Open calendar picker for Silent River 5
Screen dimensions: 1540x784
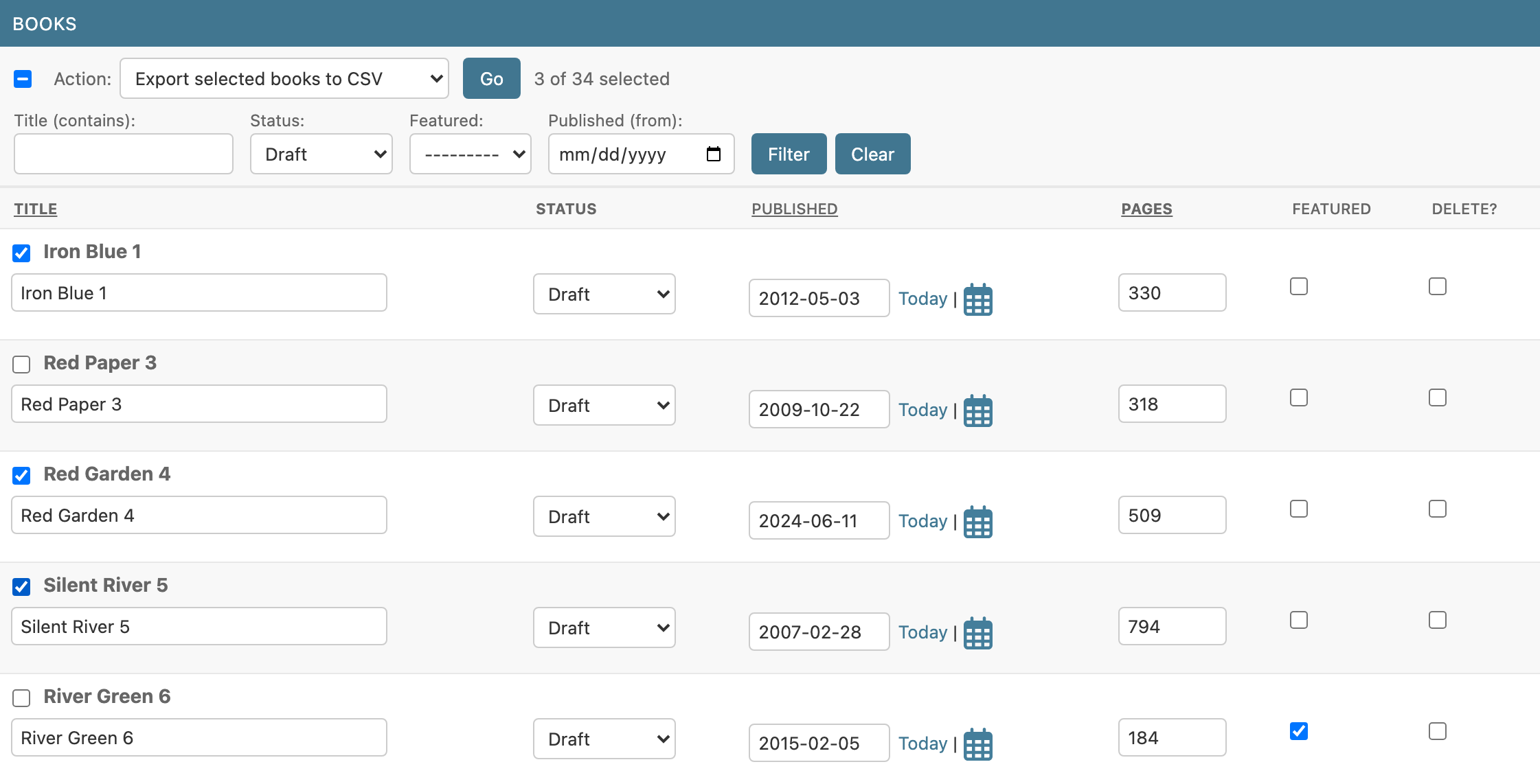click(978, 633)
